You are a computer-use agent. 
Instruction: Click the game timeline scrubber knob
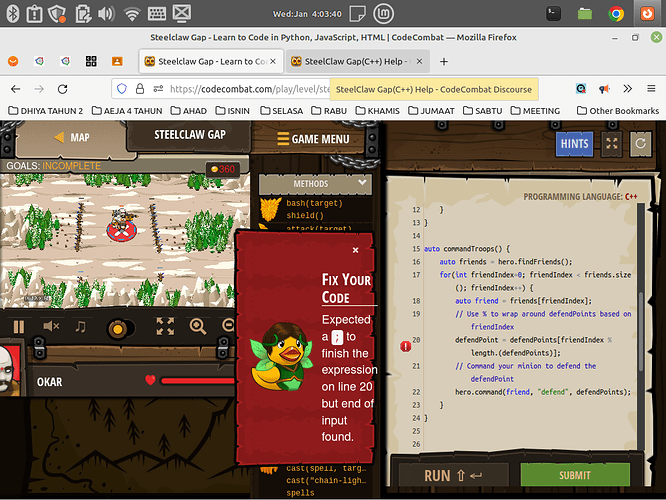[x=118, y=328]
